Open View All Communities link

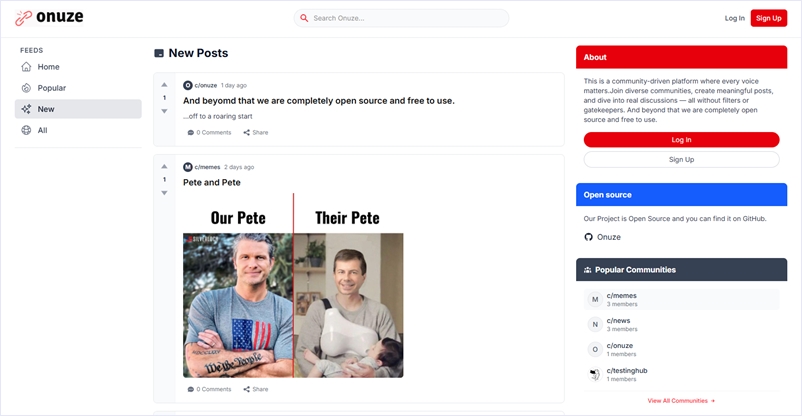[x=681, y=401]
